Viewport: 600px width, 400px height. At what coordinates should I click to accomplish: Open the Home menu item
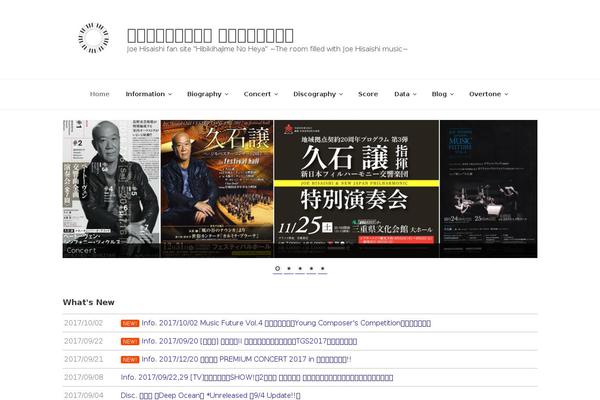point(99,94)
